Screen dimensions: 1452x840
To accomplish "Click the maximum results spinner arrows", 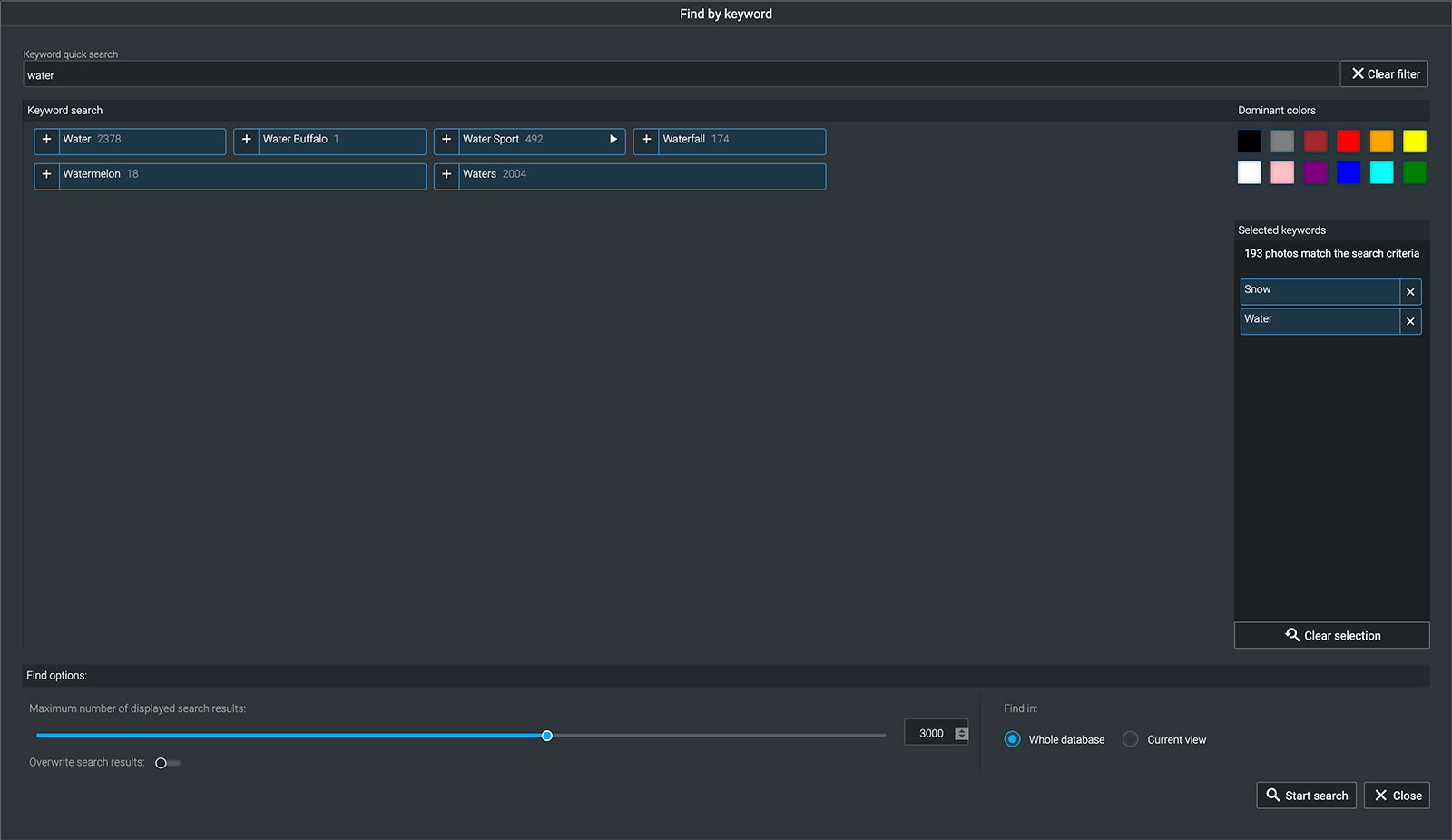I will (x=962, y=734).
